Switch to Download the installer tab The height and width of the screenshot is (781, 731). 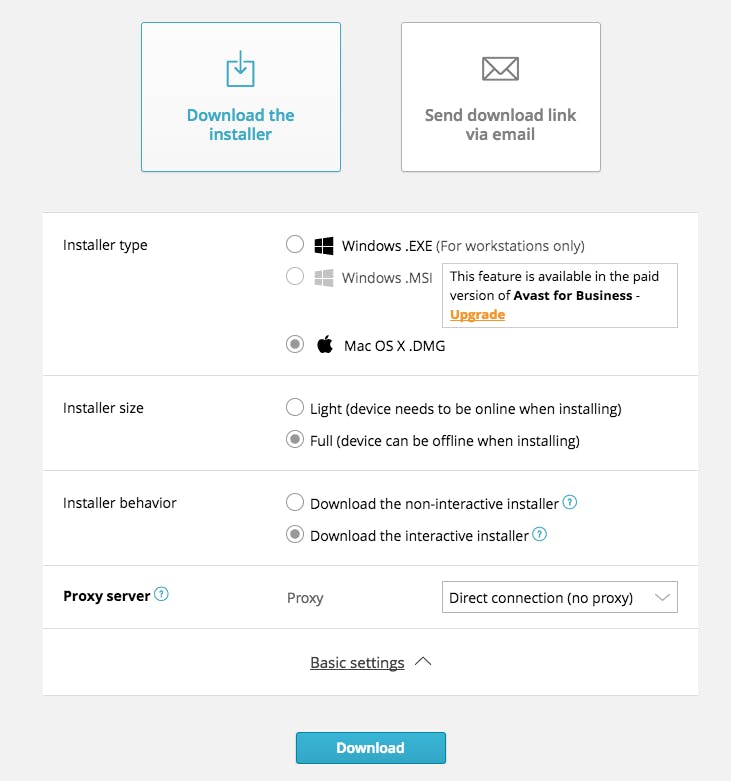(241, 97)
